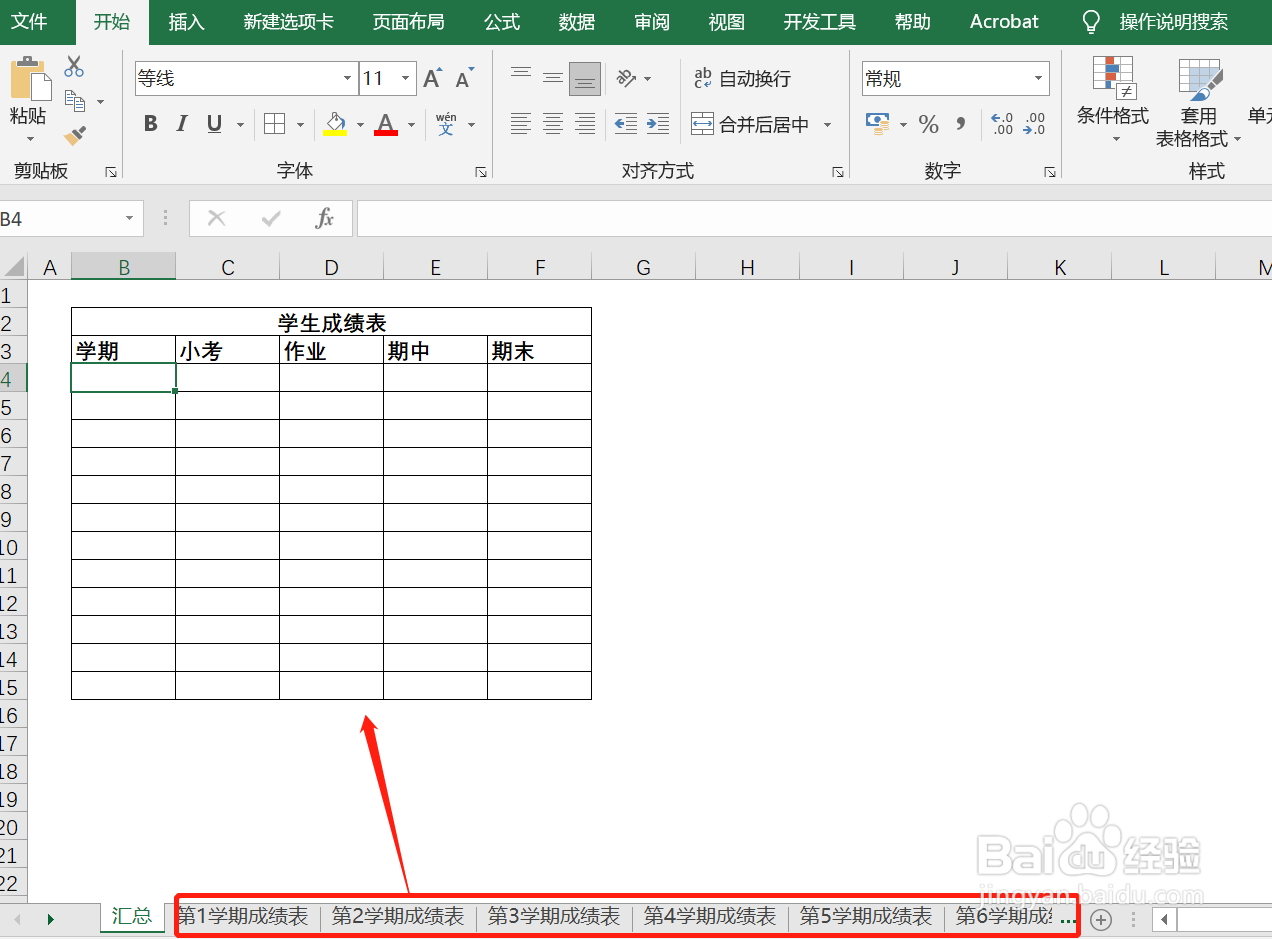
Task: Open number group dialog launcher
Action: [x=1050, y=172]
